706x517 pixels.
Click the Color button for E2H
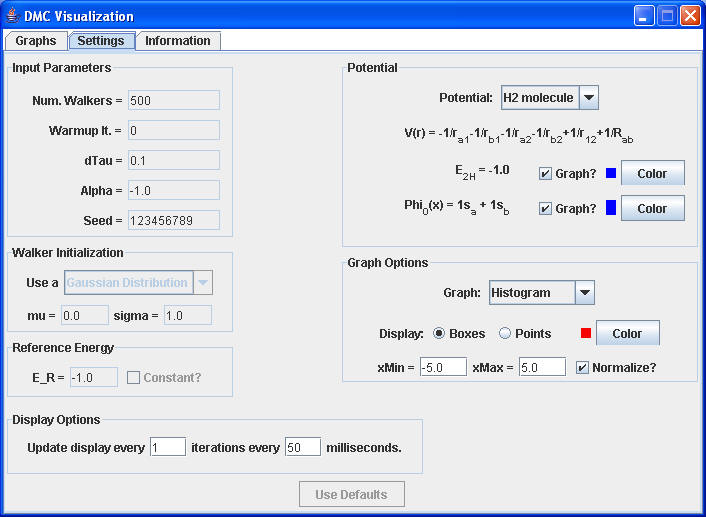[652, 173]
